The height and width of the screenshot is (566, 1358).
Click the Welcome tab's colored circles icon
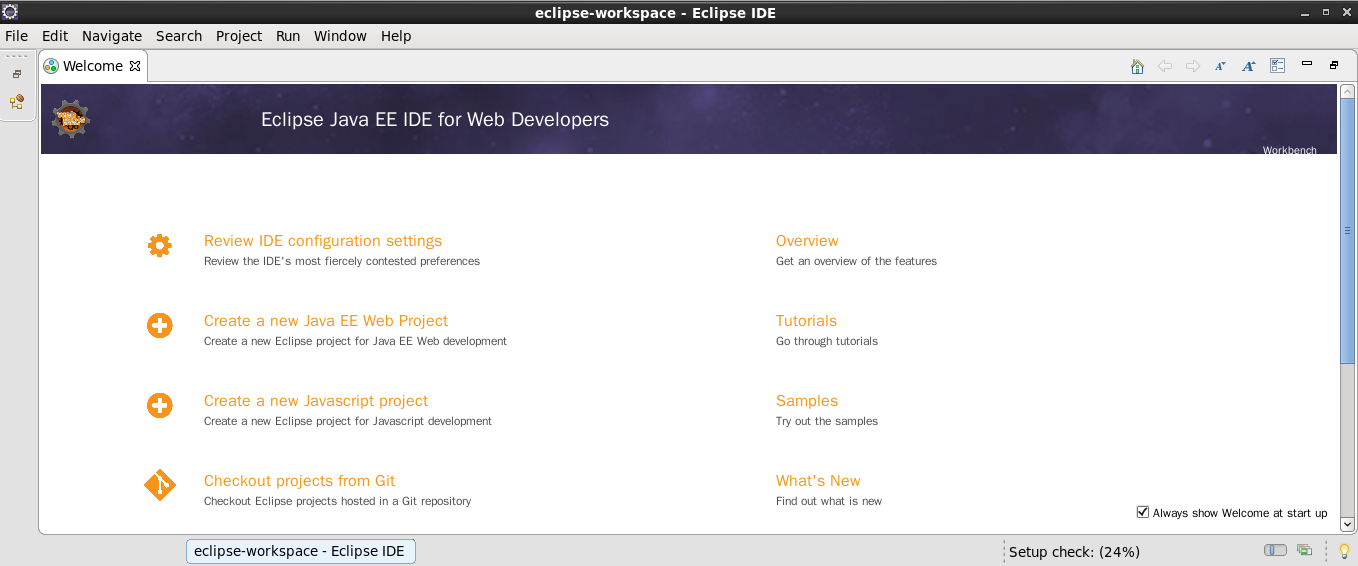click(x=51, y=66)
